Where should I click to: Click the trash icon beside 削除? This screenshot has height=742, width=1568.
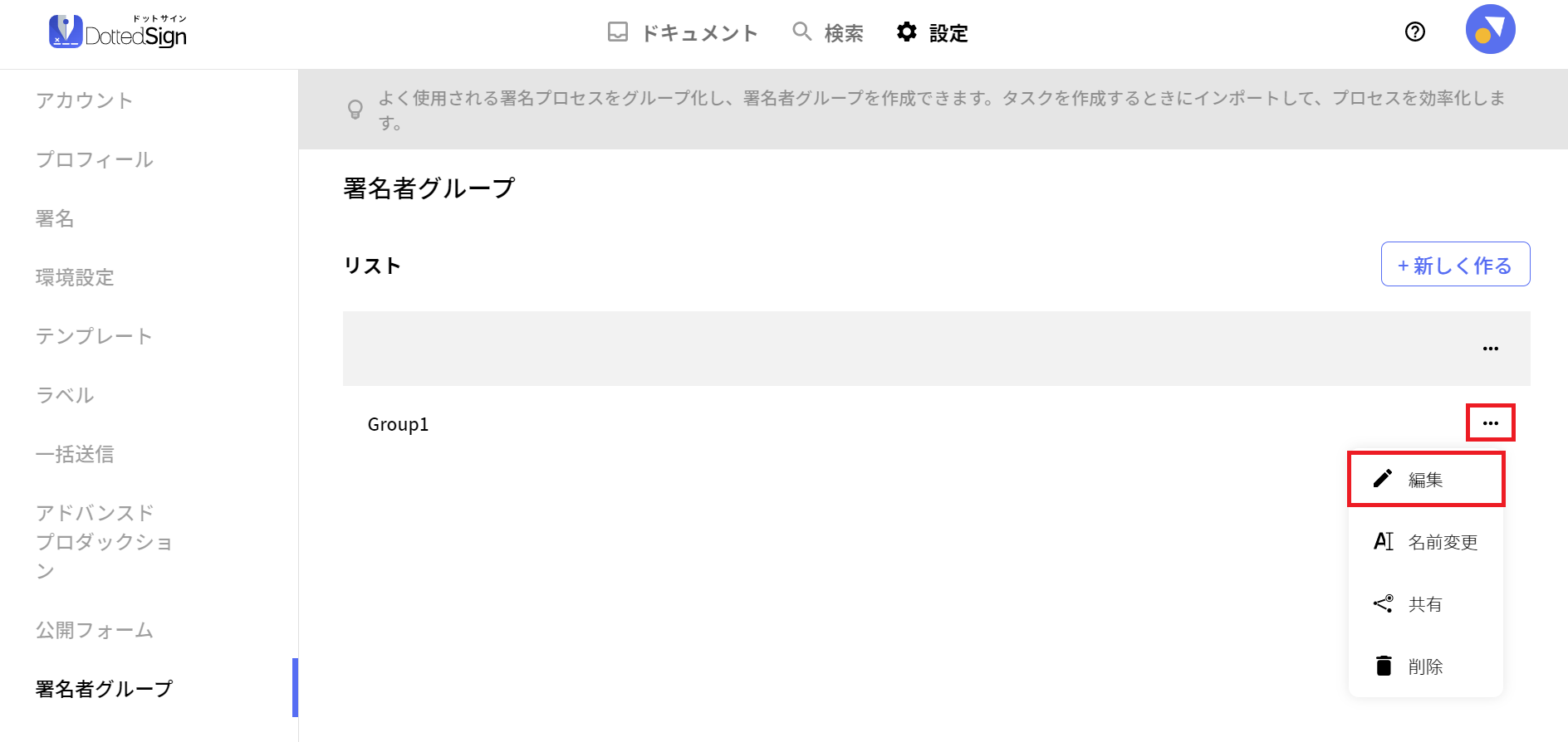[1384, 666]
